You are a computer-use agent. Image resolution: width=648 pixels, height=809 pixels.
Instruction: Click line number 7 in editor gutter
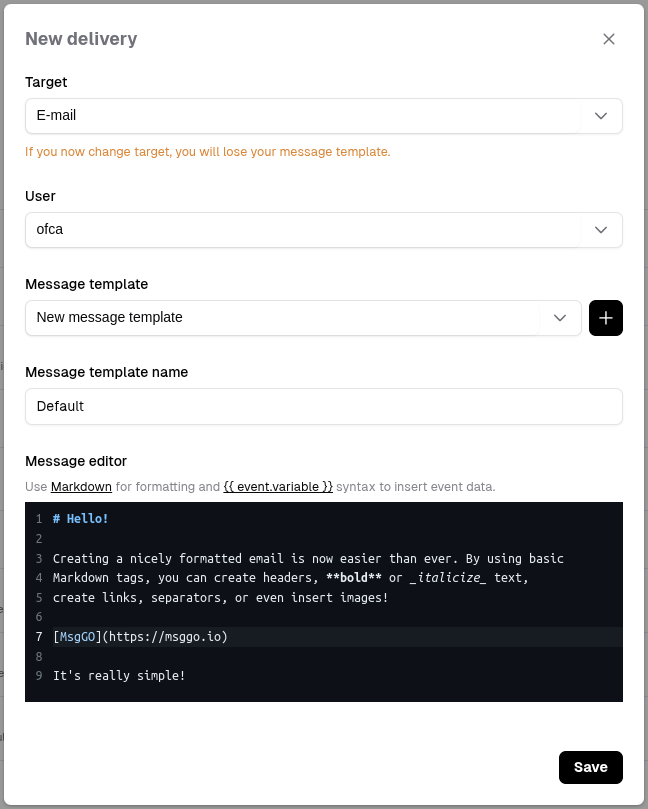click(38, 637)
